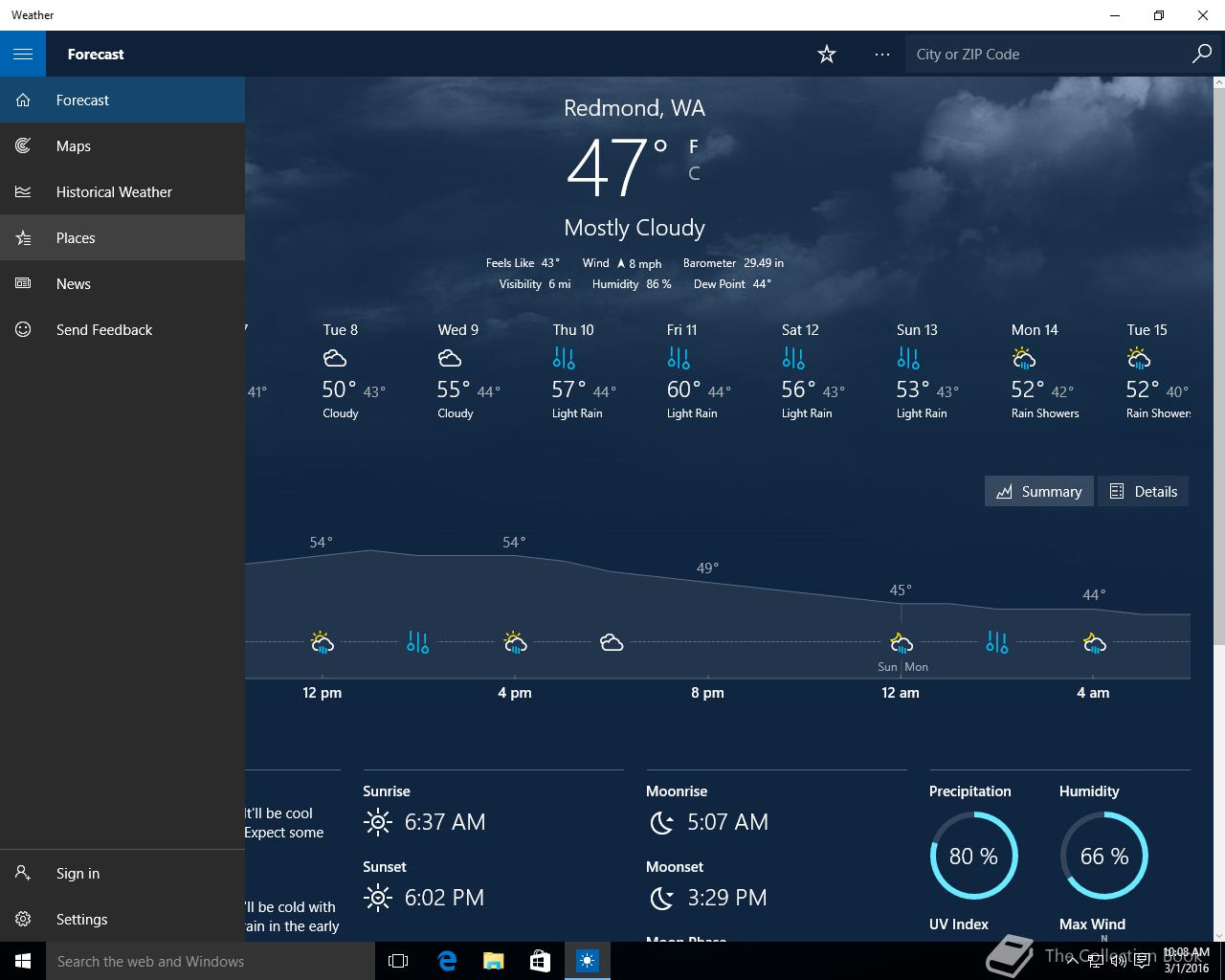Click the hourly weather icon above 12 am
Viewport: 1225px width, 980px height.
click(901, 642)
